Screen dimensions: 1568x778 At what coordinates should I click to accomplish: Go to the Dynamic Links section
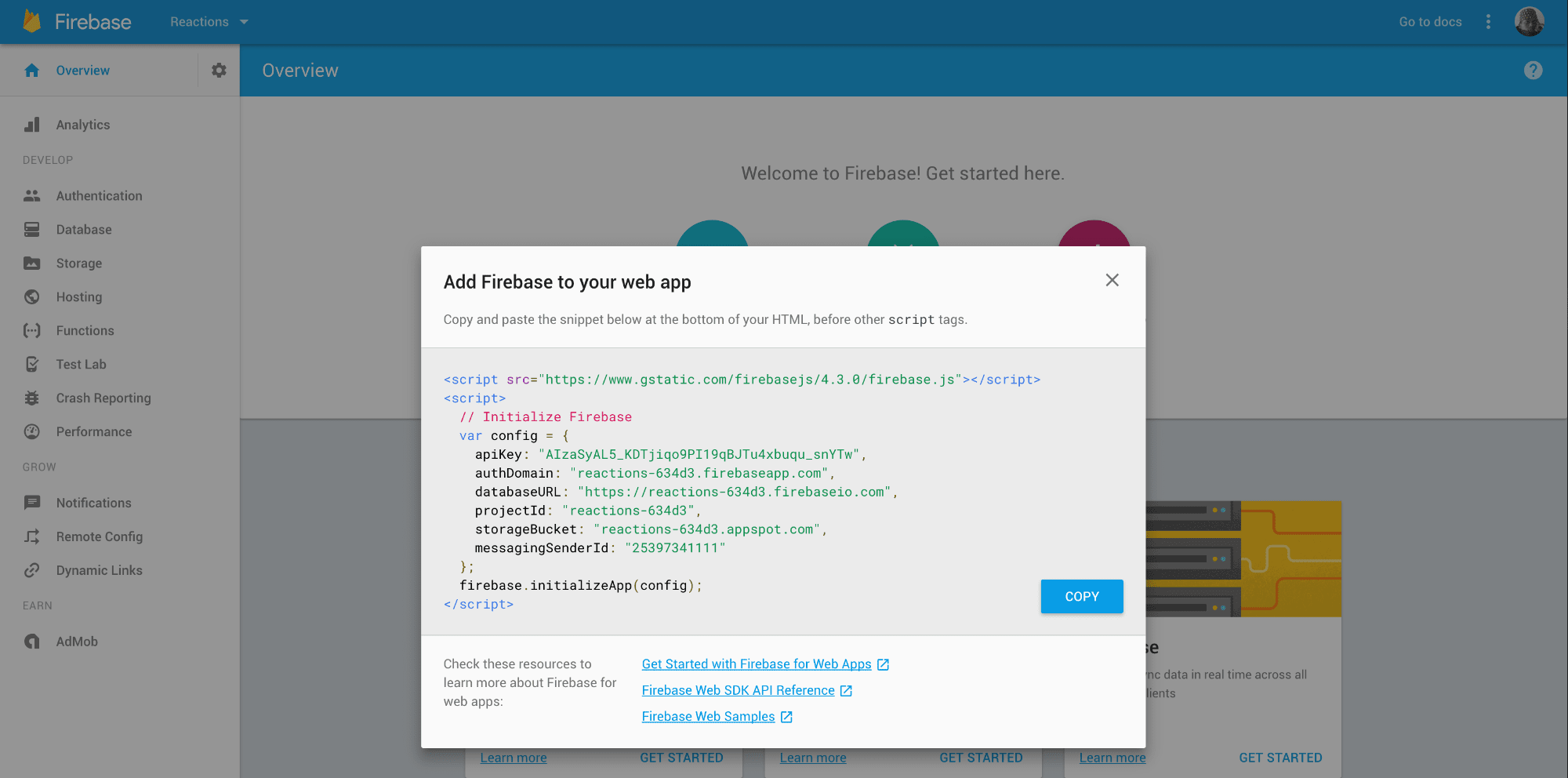coord(100,570)
